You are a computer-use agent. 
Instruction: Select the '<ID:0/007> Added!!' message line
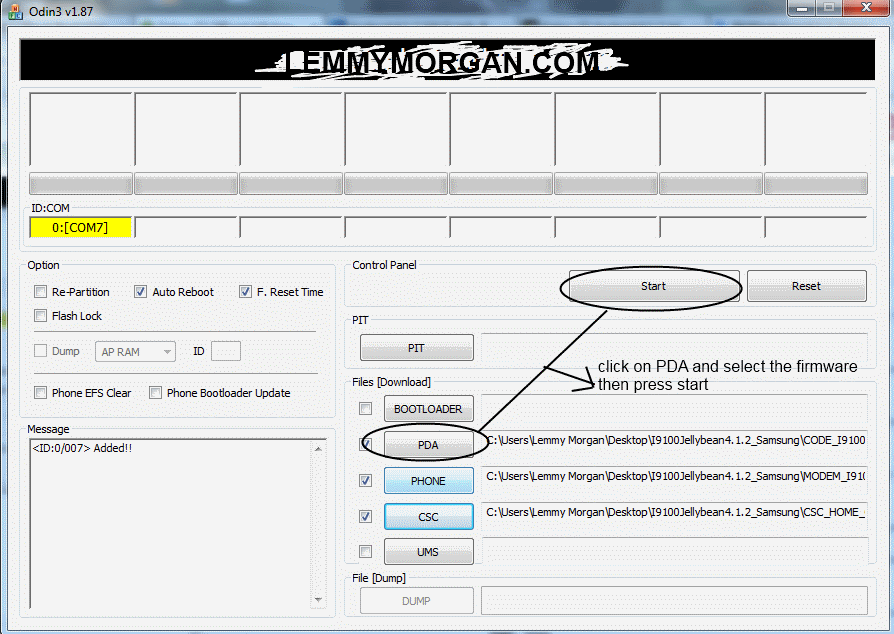(x=82, y=448)
